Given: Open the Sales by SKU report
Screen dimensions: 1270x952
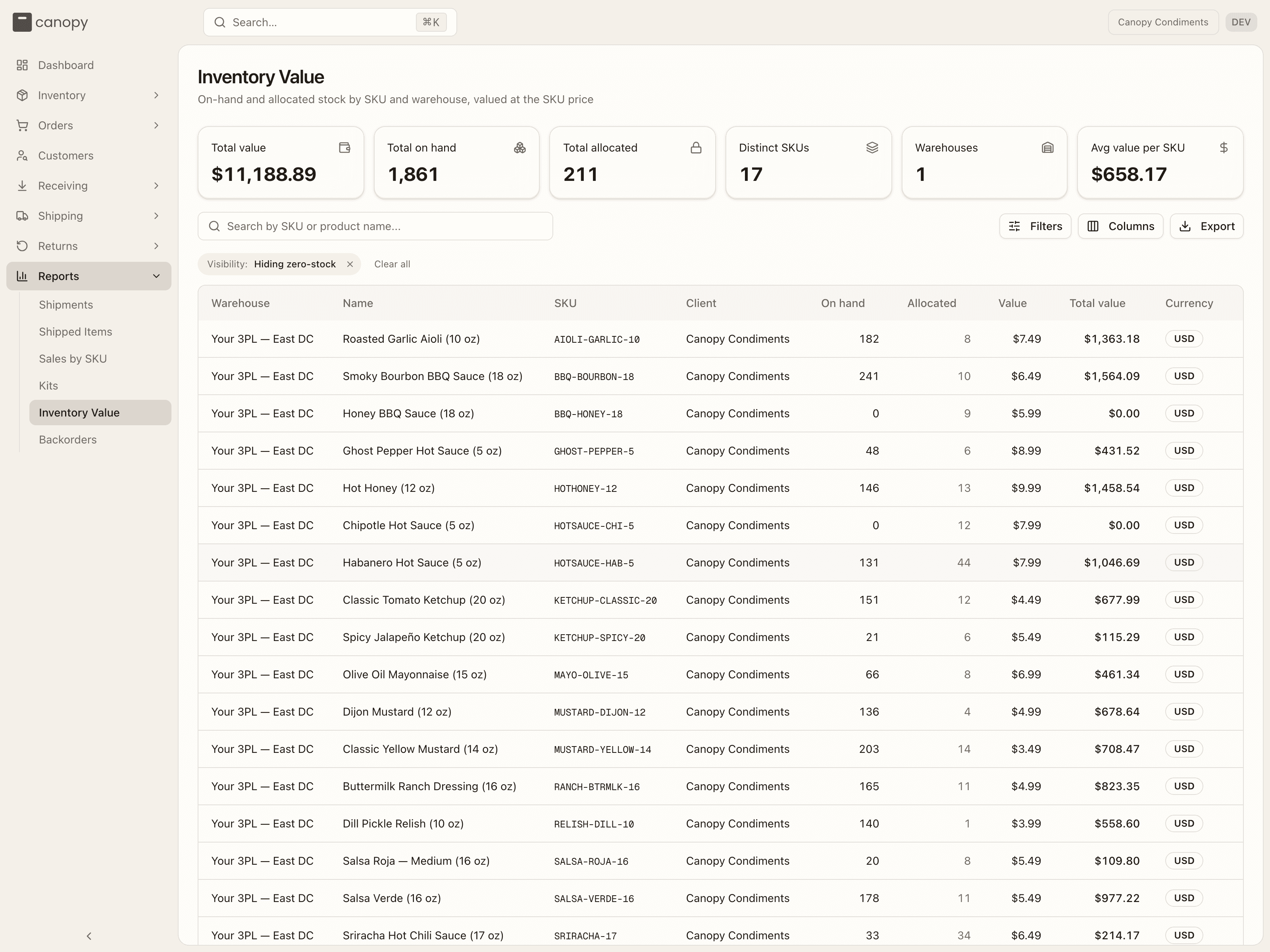Looking at the screenshot, I should pyautogui.click(x=100, y=359).
